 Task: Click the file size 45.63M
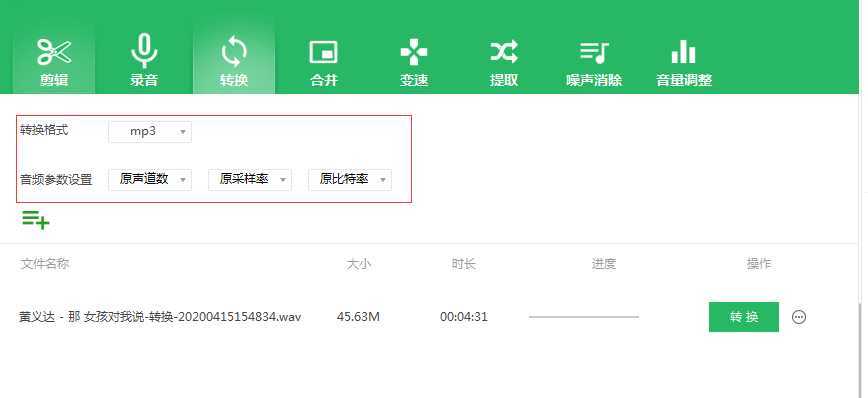[x=358, y=317]
